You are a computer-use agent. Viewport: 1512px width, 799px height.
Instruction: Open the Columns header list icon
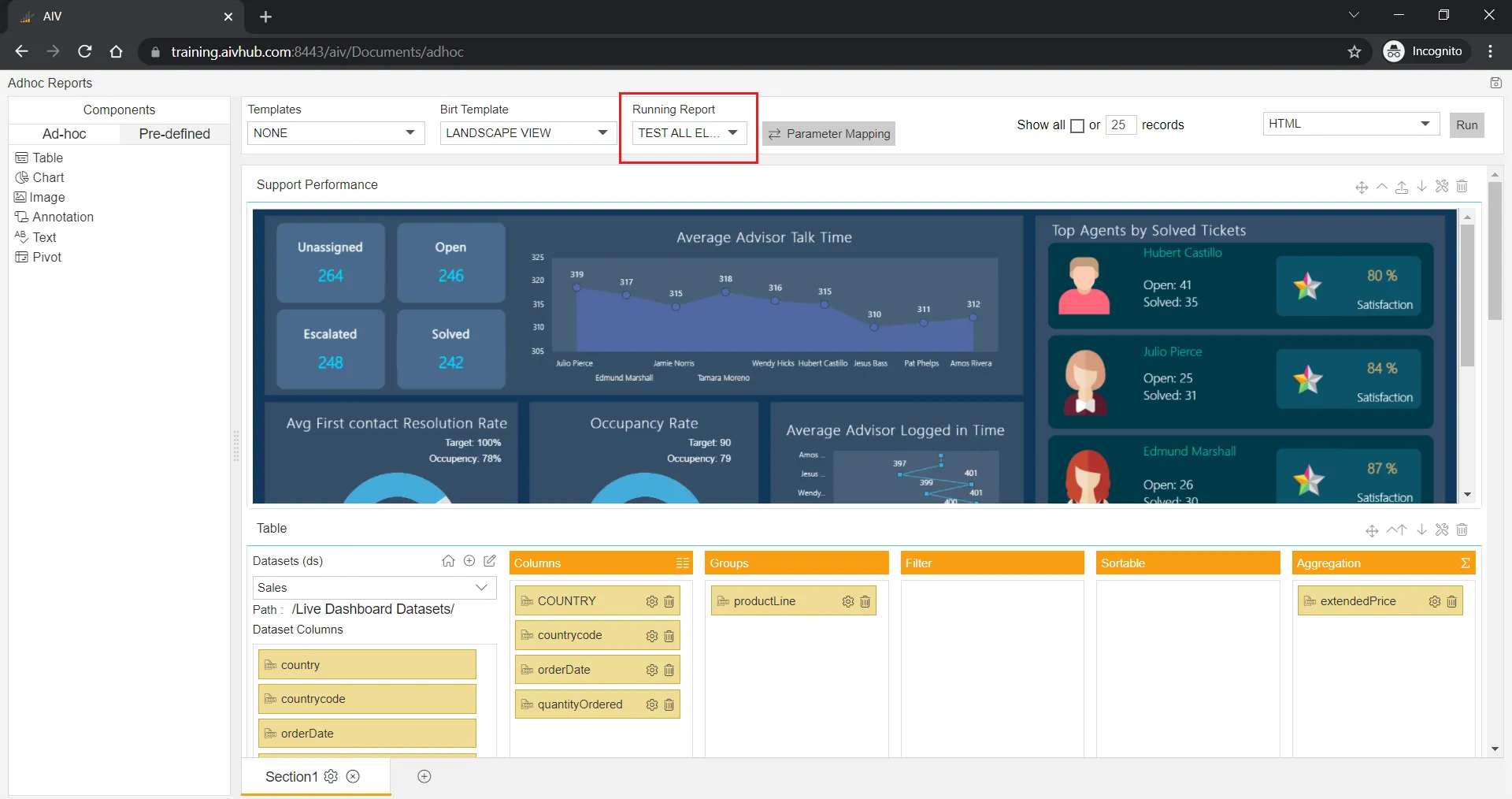pyautogui.click(x=682, y=563)
